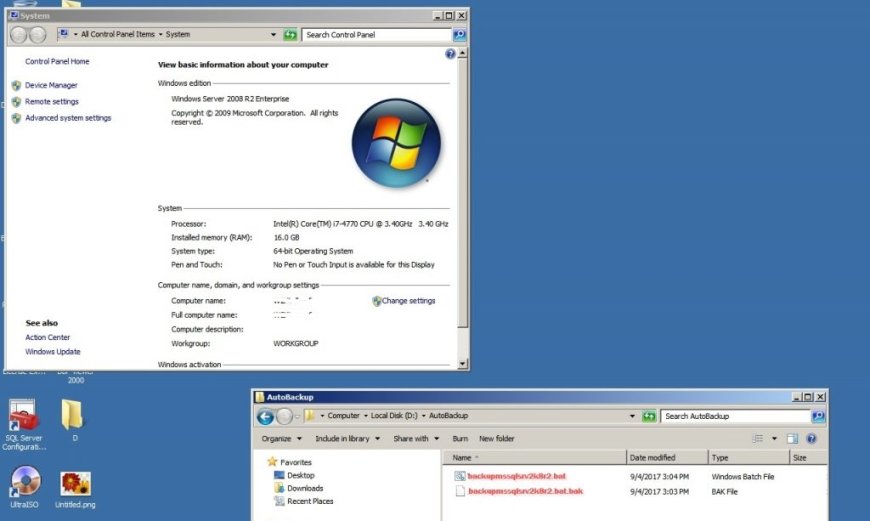The width and height of the screenshot is (870, 521).
Task: Expand All Control Panel Items breadcrumb arrow
Action: [161, 34]
